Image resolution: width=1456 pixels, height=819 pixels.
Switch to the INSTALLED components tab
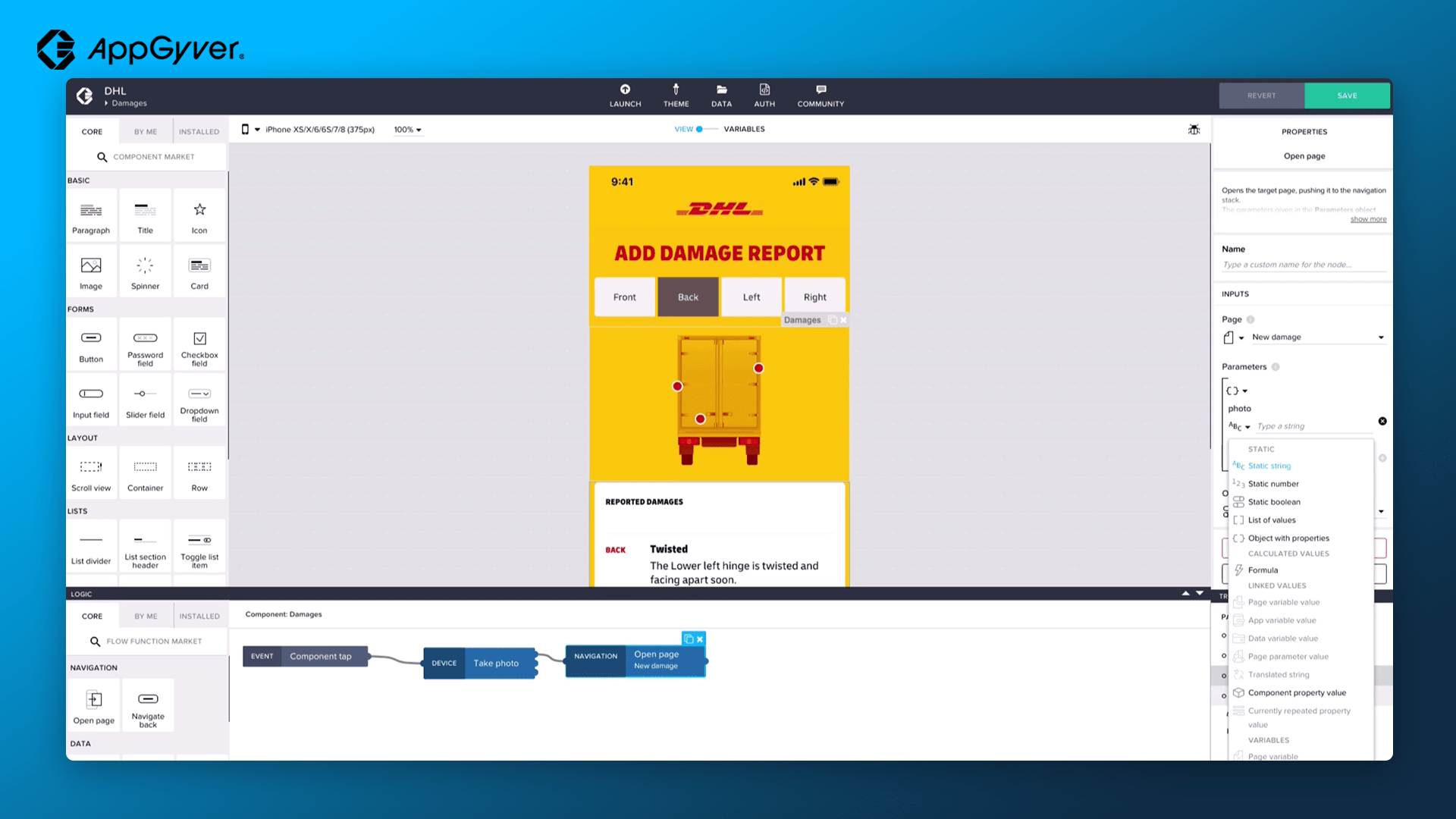(x=199, y=131)
